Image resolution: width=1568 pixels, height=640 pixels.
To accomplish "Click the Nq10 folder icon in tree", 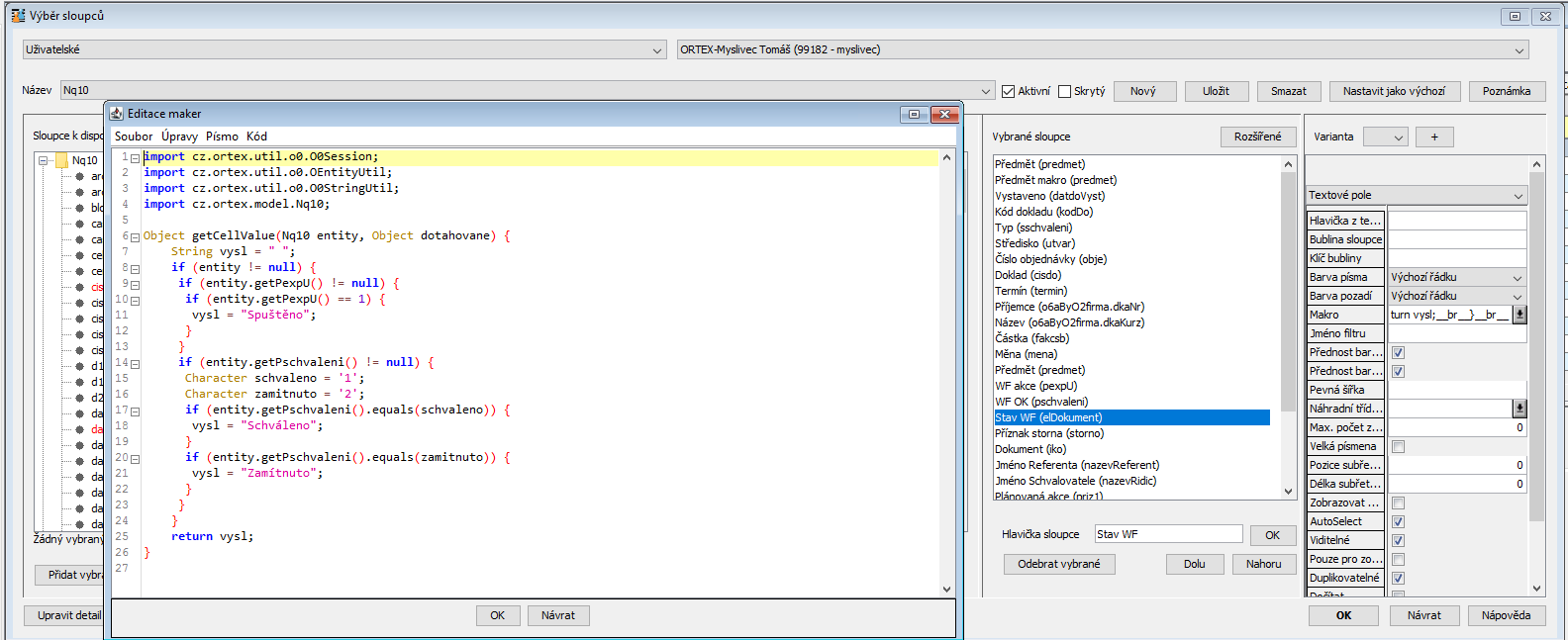I will (x=62, y=160).
